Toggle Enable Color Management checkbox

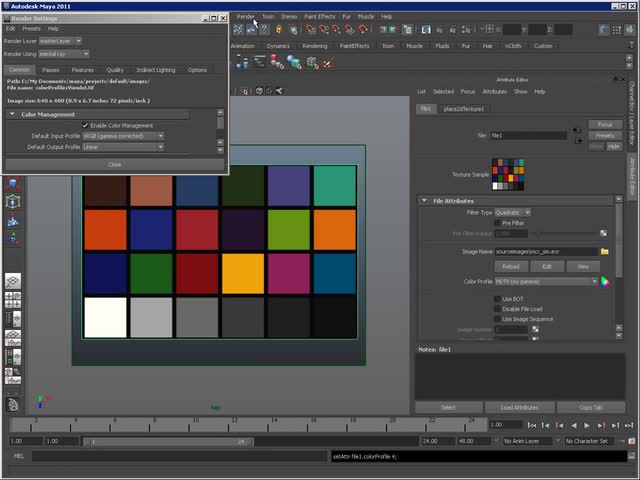pyautogui.click(x=85, y=125)
